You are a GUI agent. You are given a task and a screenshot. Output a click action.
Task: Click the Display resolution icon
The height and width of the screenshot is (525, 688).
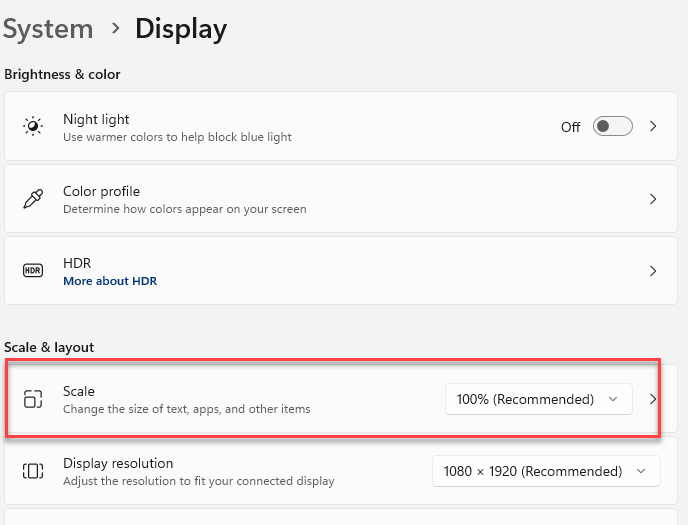[x=33, y=471]
